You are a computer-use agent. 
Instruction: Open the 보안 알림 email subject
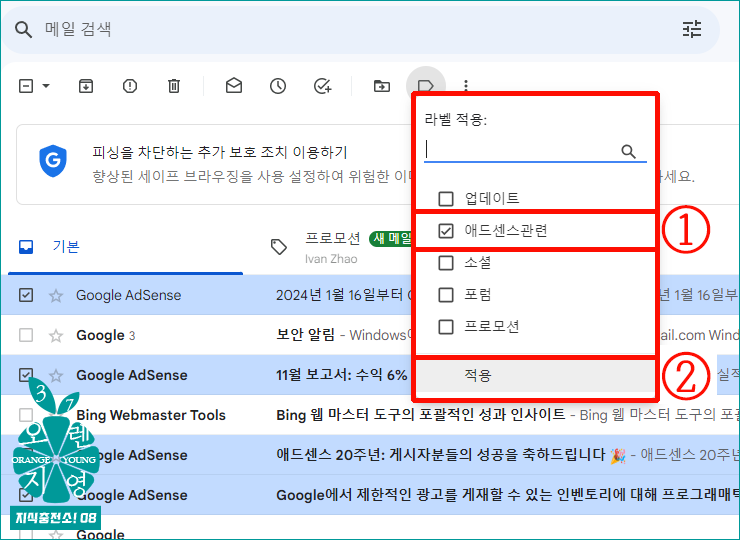(305, 335)
